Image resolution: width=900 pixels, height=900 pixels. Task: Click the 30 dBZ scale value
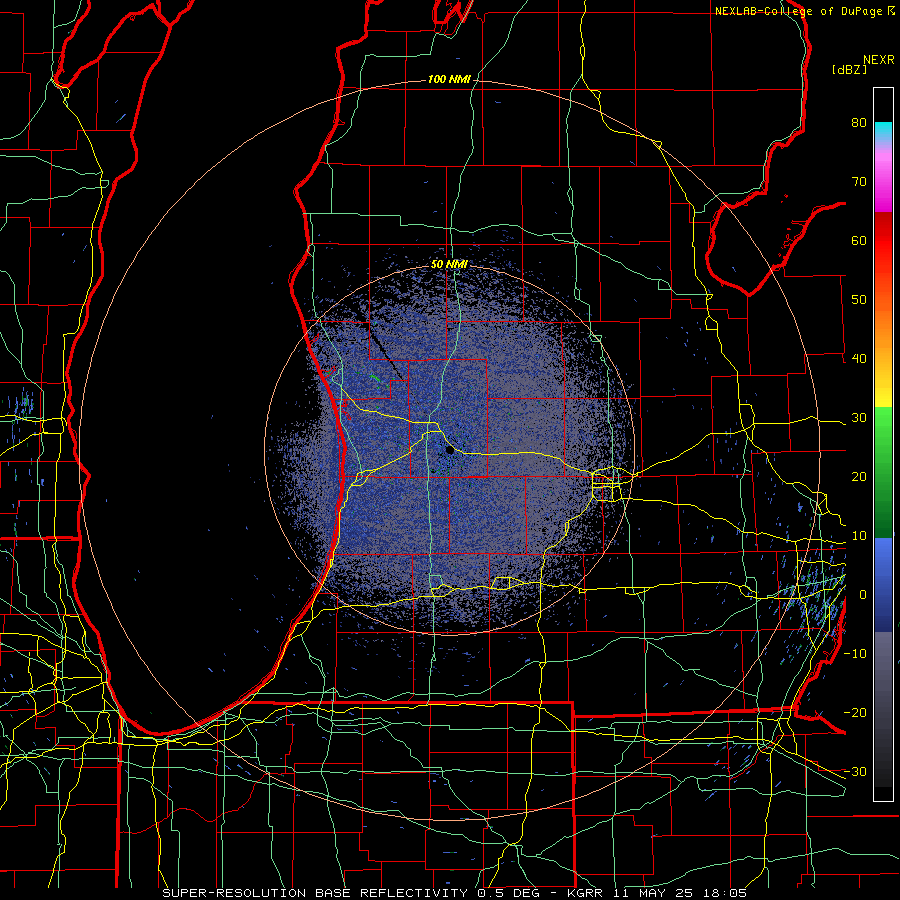859,418
